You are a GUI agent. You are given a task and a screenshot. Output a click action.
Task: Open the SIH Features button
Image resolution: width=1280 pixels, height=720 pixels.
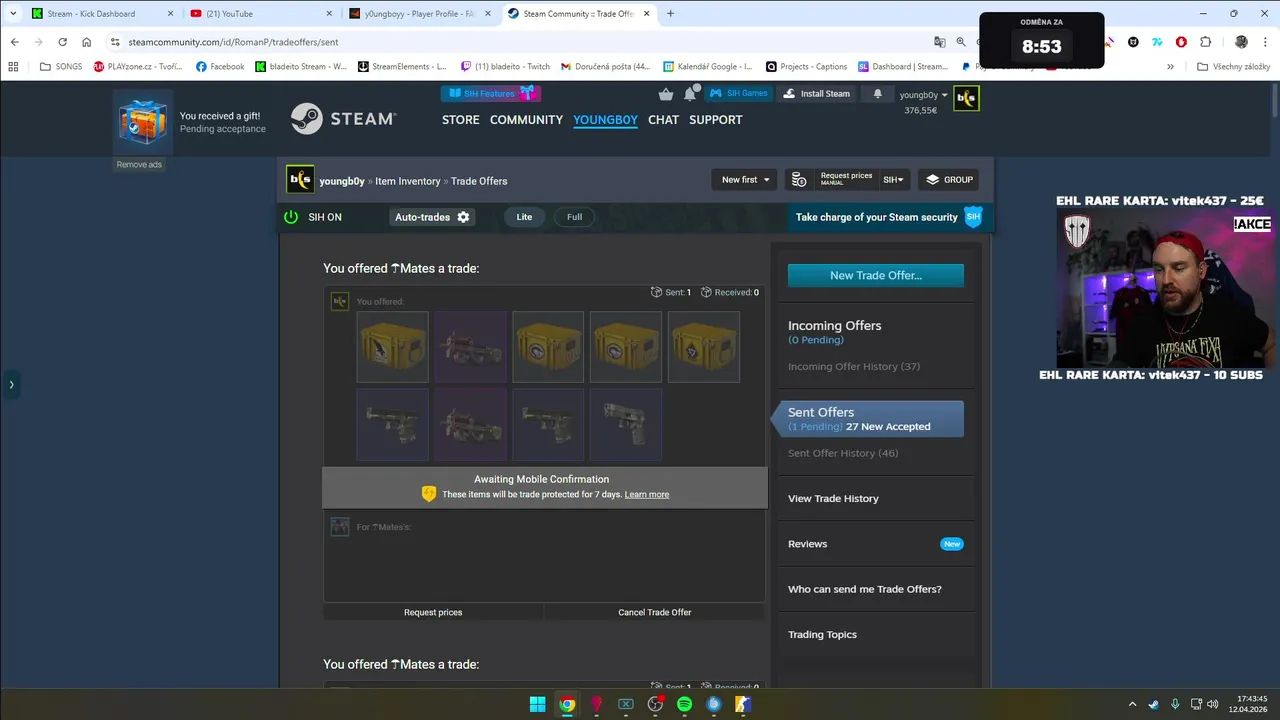[x=490, y=93]
